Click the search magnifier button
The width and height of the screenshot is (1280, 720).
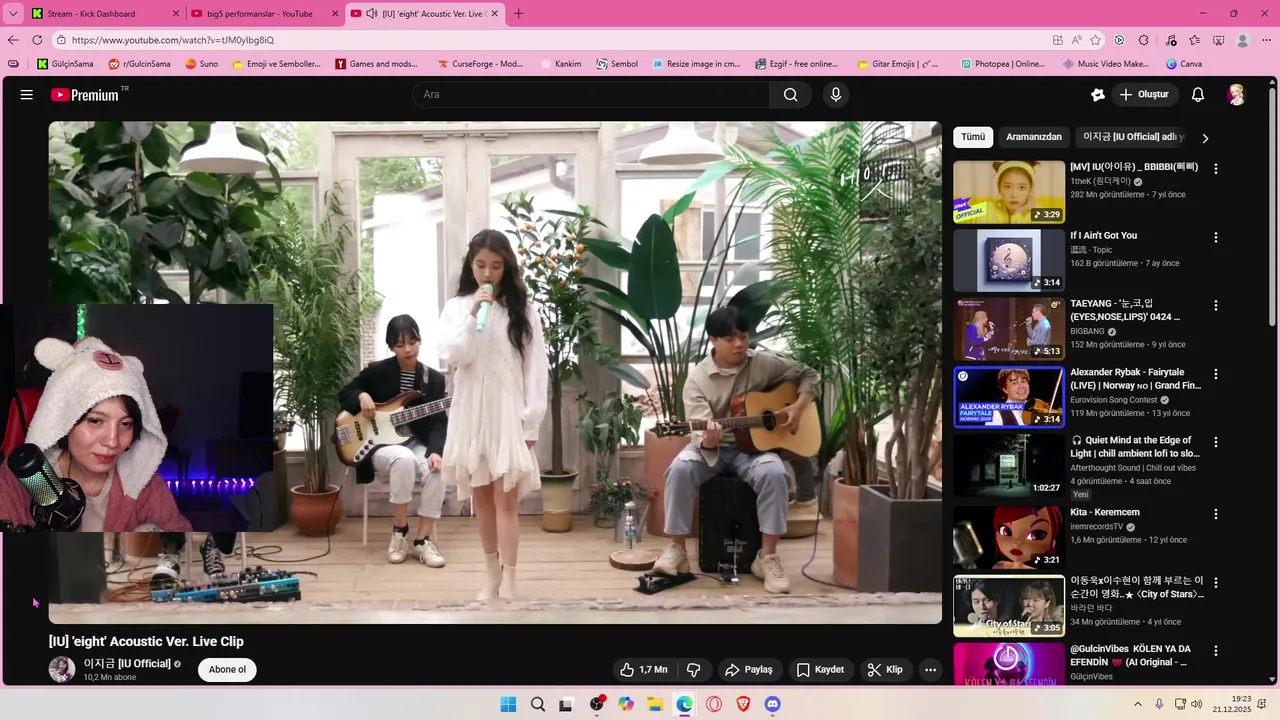point(790,95)
